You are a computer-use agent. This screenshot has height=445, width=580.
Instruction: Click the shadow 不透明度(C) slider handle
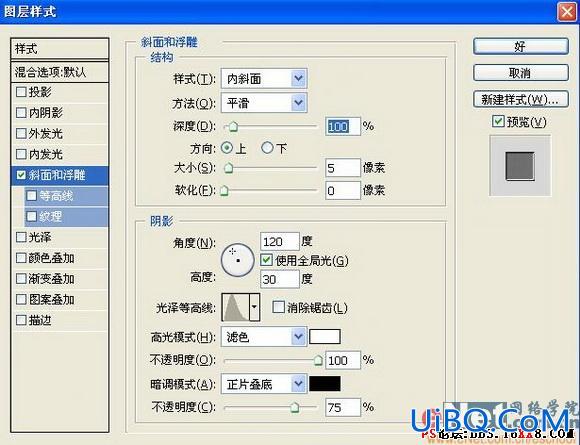(294, 408)
